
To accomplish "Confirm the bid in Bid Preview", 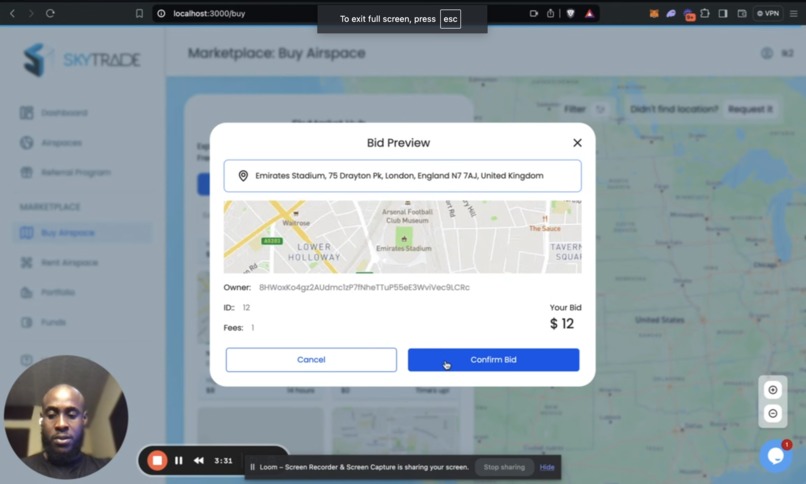I will 493,360.
